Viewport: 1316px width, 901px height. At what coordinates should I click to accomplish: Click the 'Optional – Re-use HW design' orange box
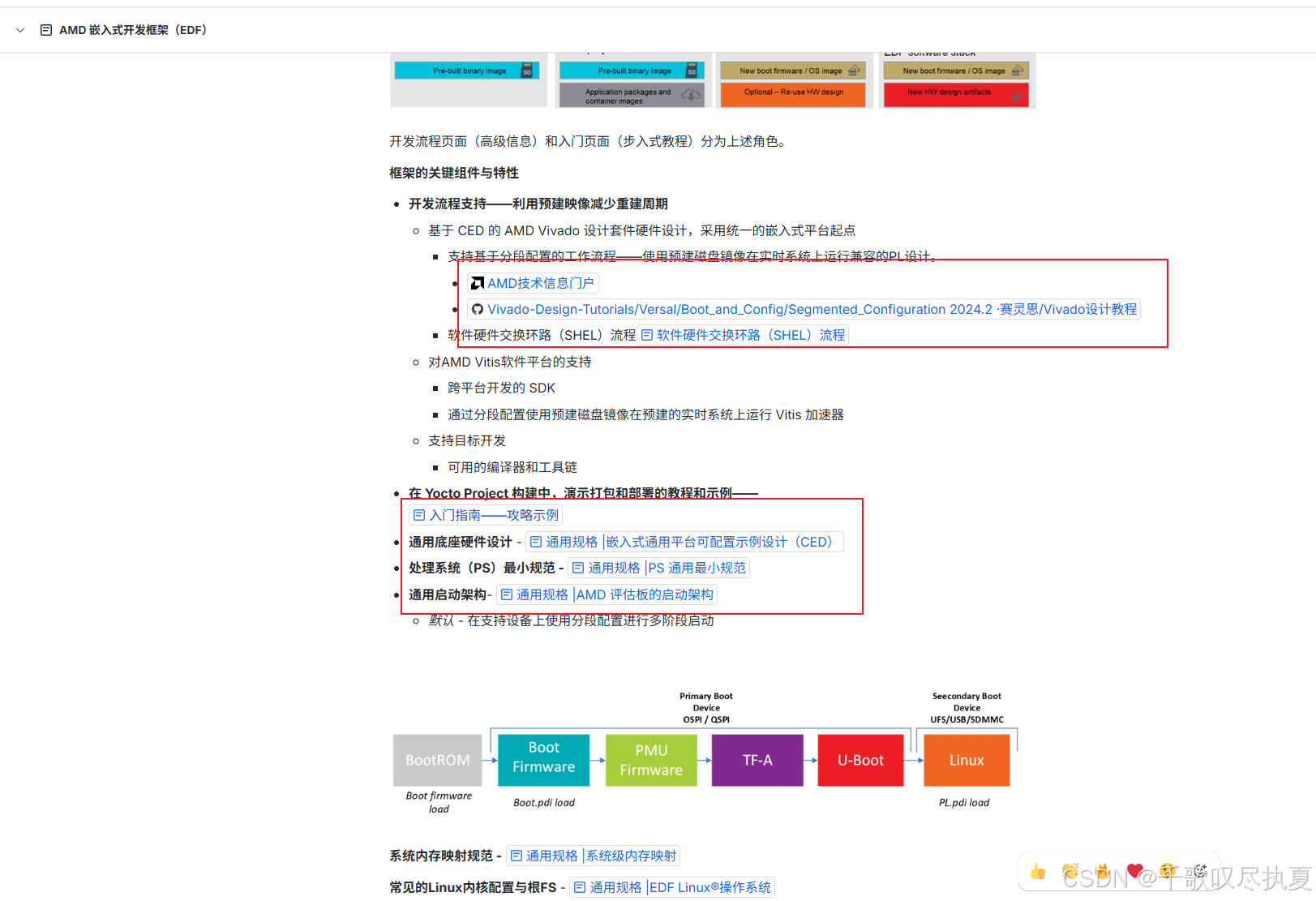pos(793,93)
